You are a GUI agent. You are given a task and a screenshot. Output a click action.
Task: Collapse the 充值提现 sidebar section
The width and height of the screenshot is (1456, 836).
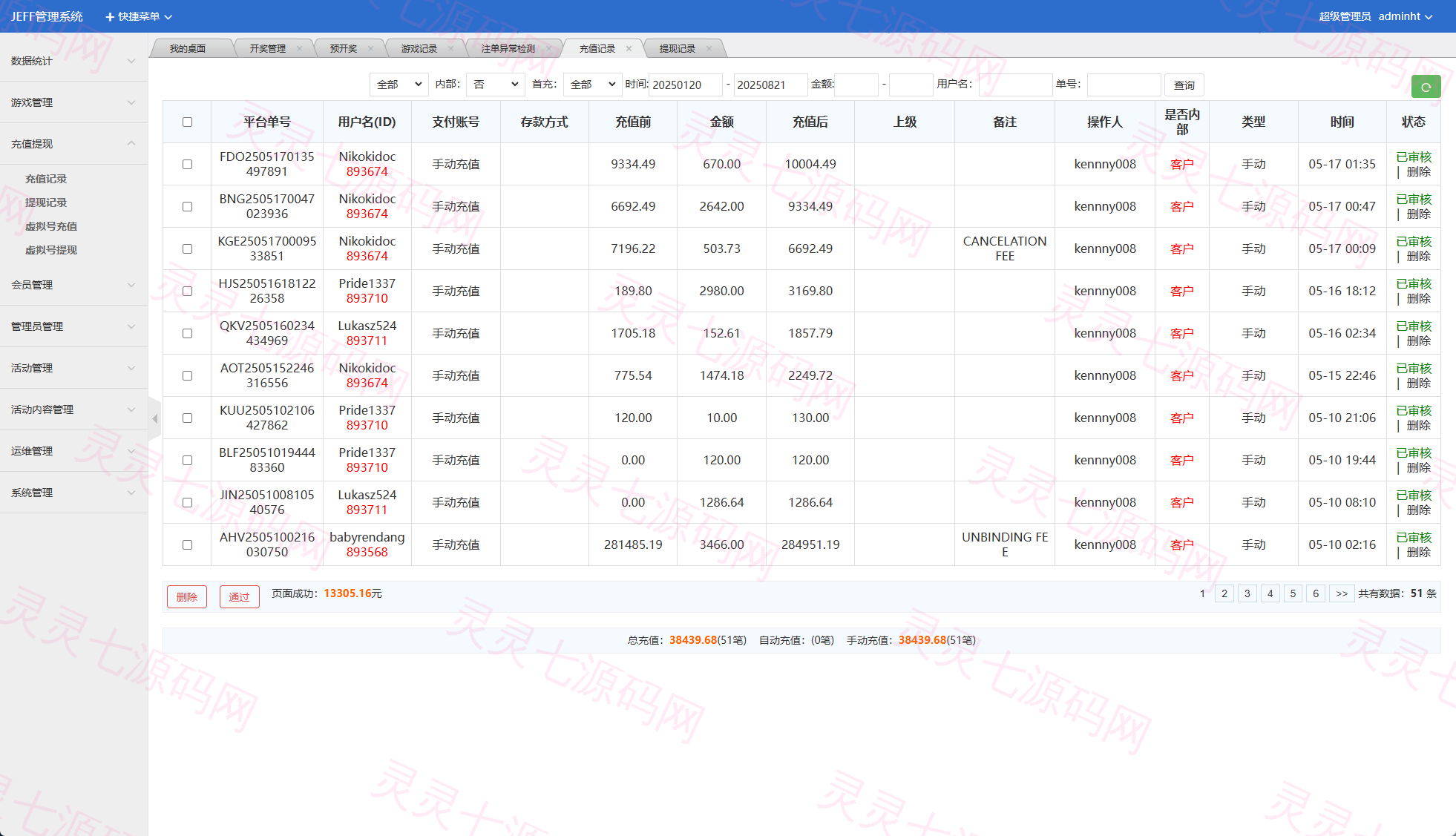(73, 144)
